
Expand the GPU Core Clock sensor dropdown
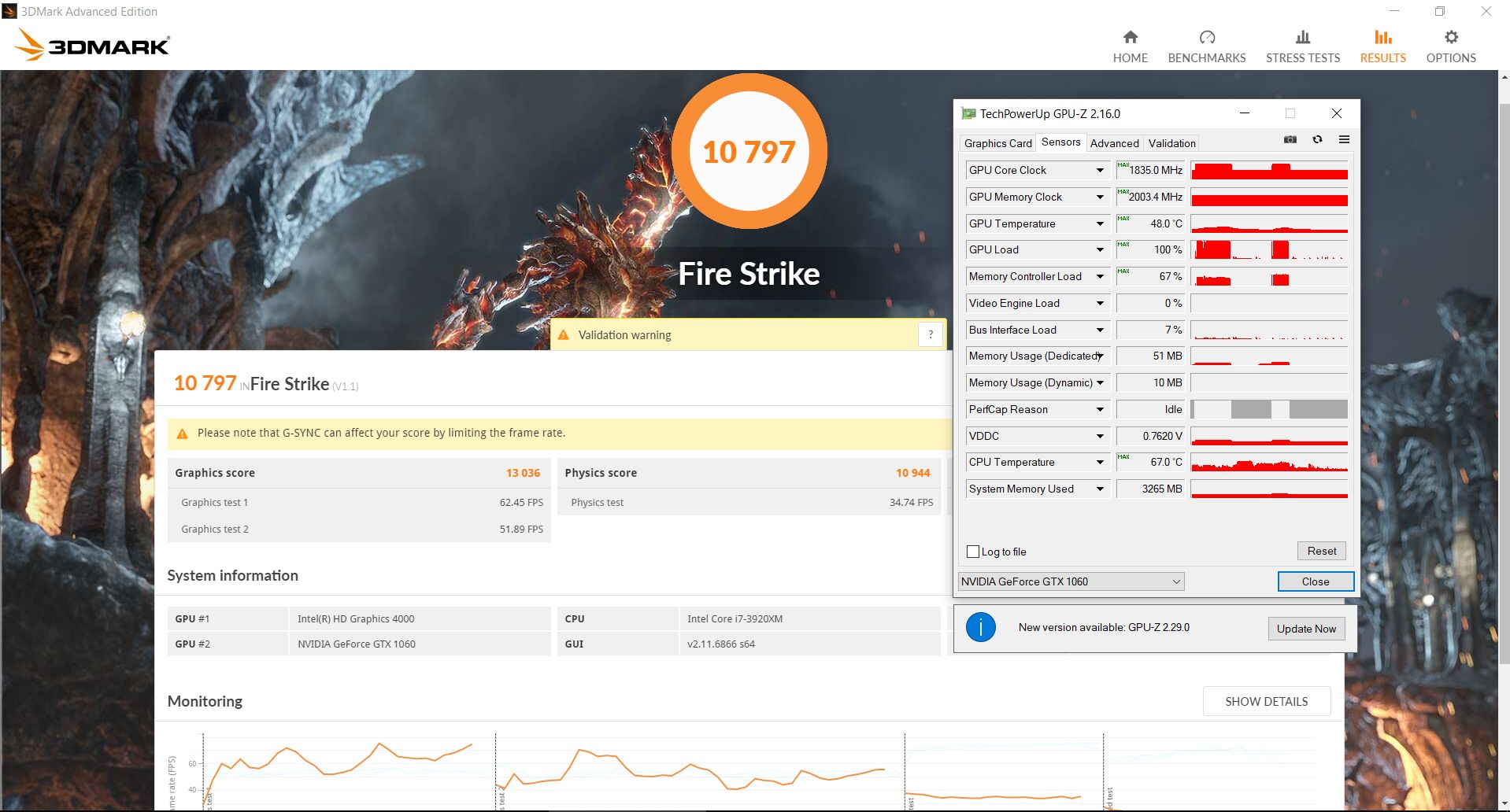pos(1100,170)
